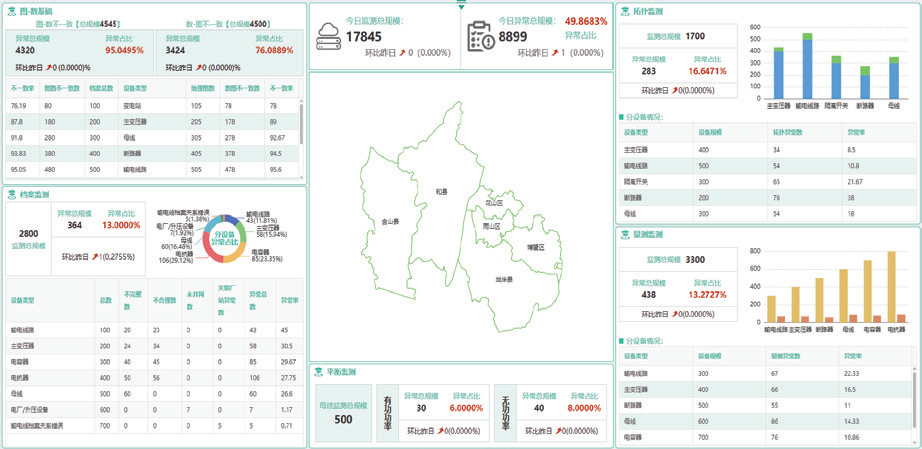922x449 pixels.
Task: Open the 无功功率 tab in 平衡监测
Action: [505, 411]
